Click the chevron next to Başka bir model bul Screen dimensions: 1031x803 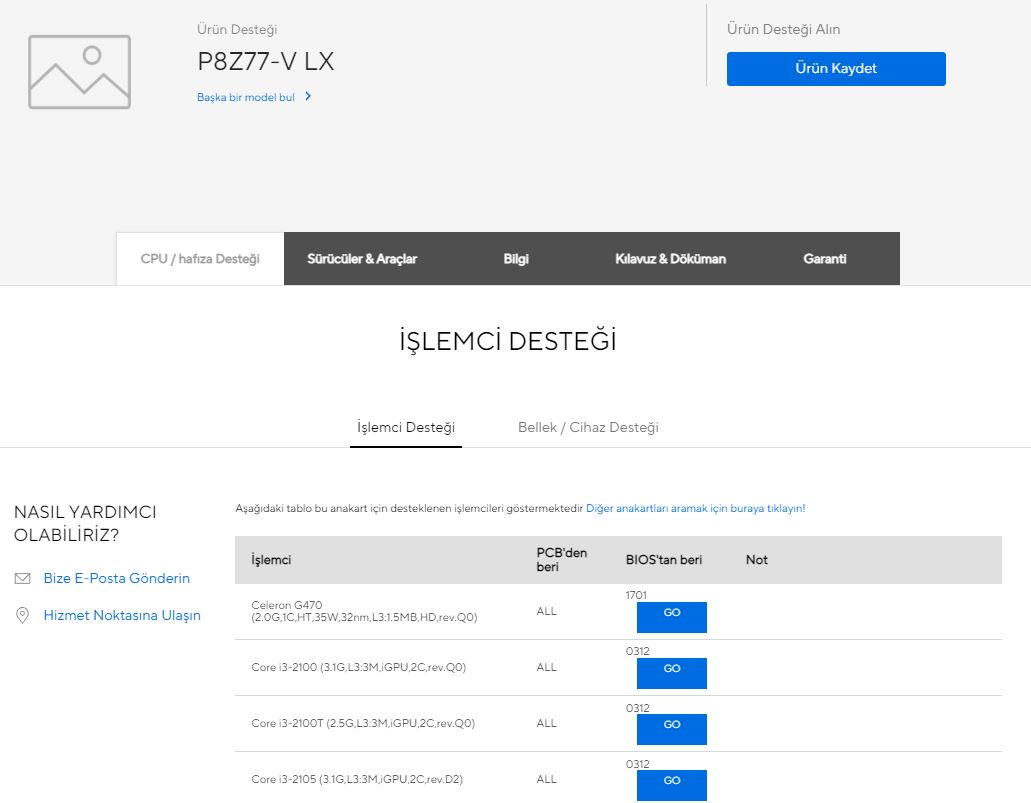308,97
